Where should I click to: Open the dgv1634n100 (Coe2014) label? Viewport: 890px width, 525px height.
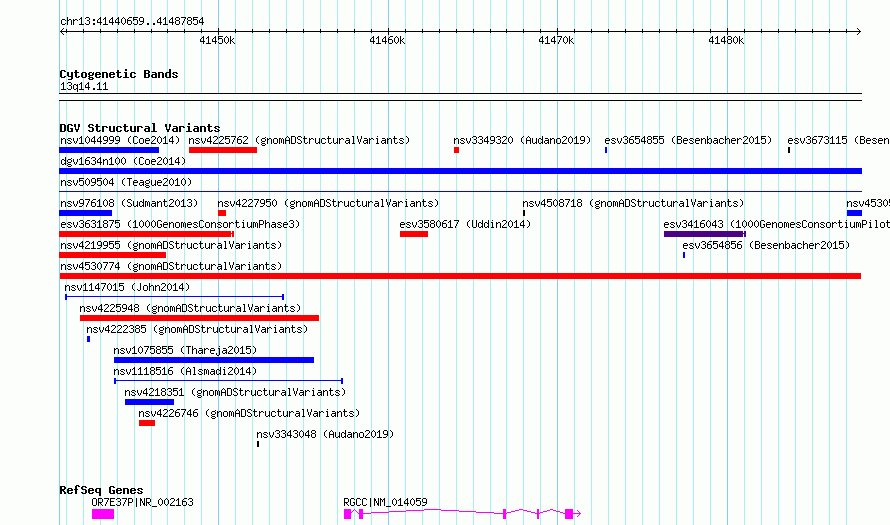123,161
